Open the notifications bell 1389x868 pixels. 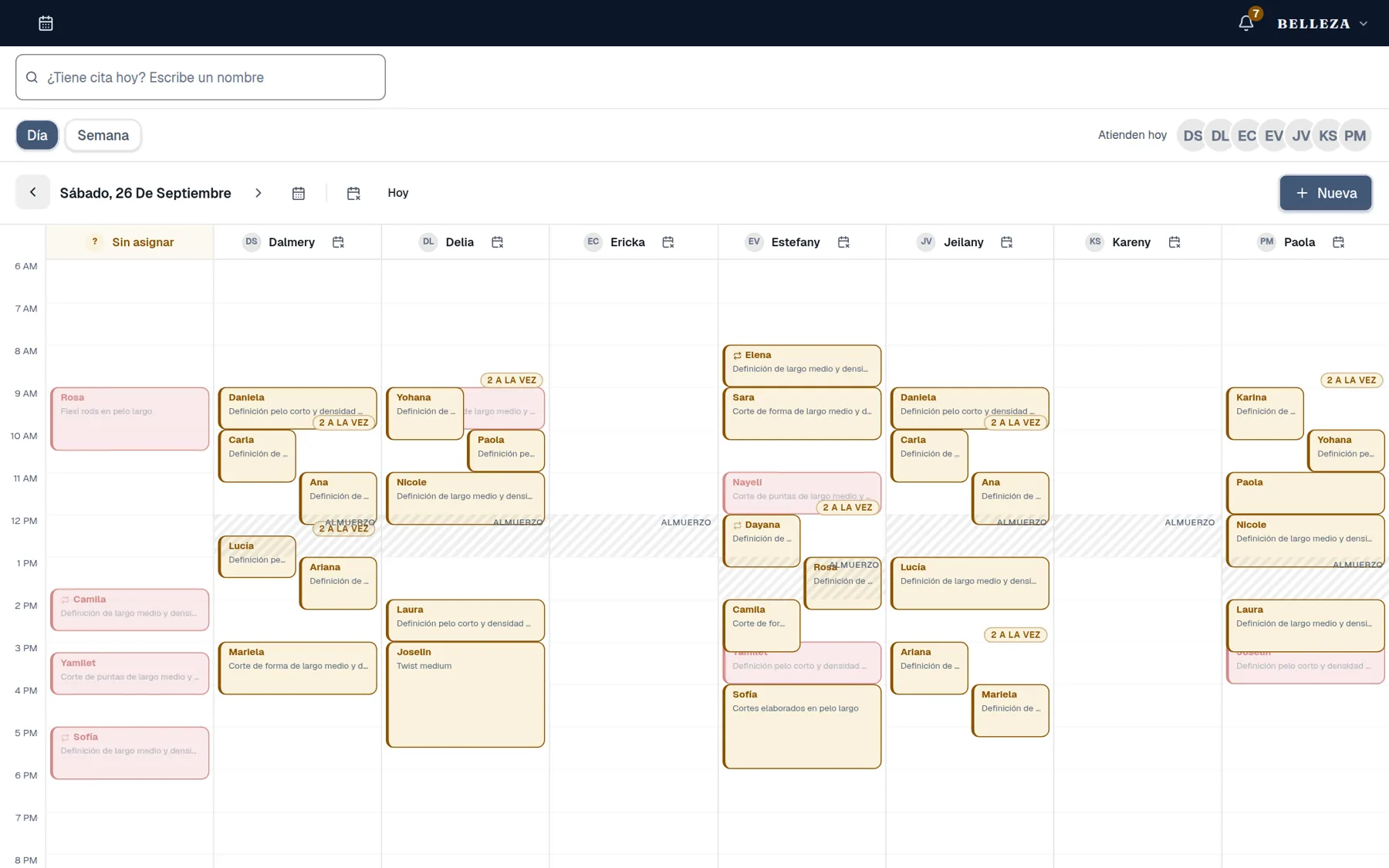(x=1245, y=23)
